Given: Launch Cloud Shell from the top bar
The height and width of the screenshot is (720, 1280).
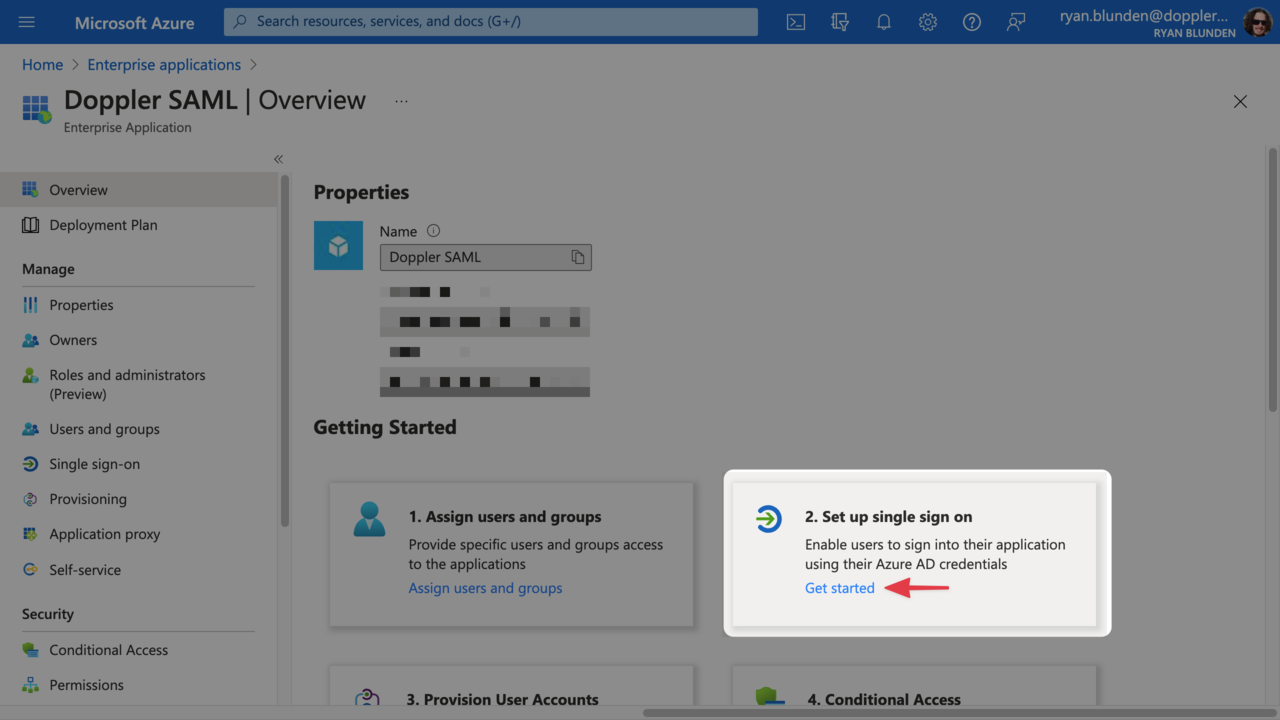Looking at the screenshot, I should click(796, 22).
